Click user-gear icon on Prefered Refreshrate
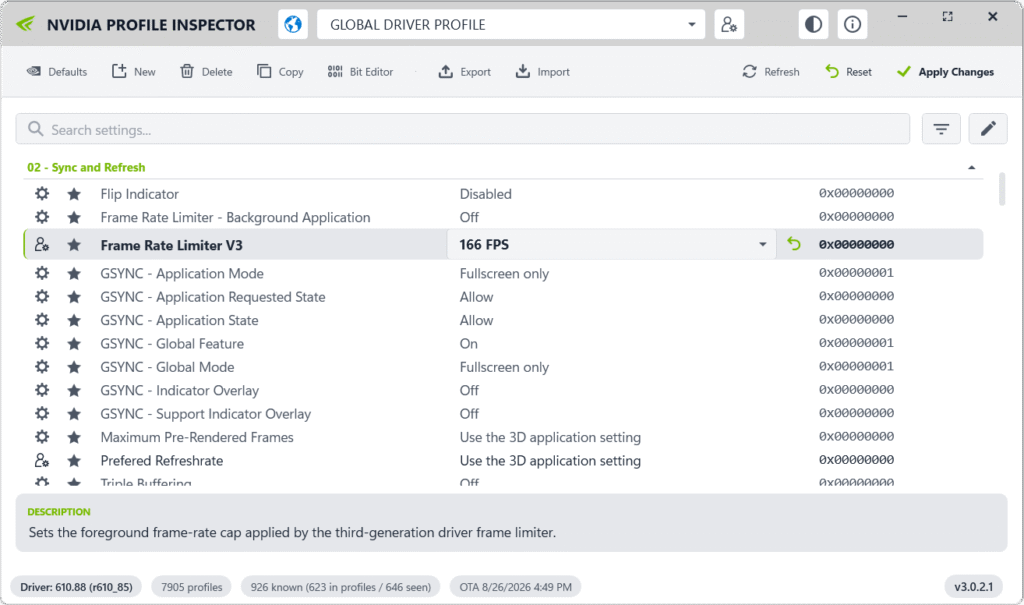1024x605 pixels. [42, 460]
